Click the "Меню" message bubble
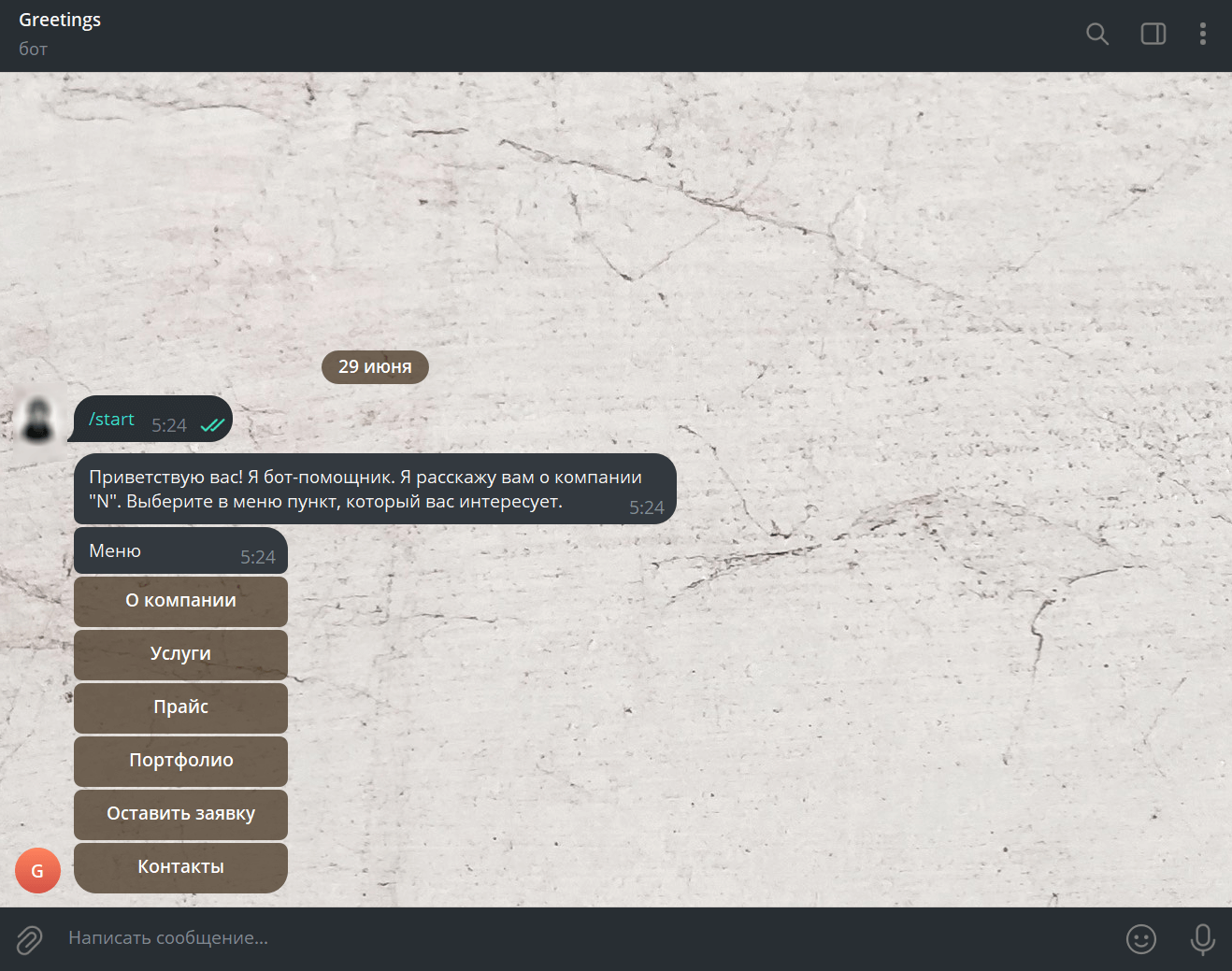 pyautogui.click(x=180, y=550)
